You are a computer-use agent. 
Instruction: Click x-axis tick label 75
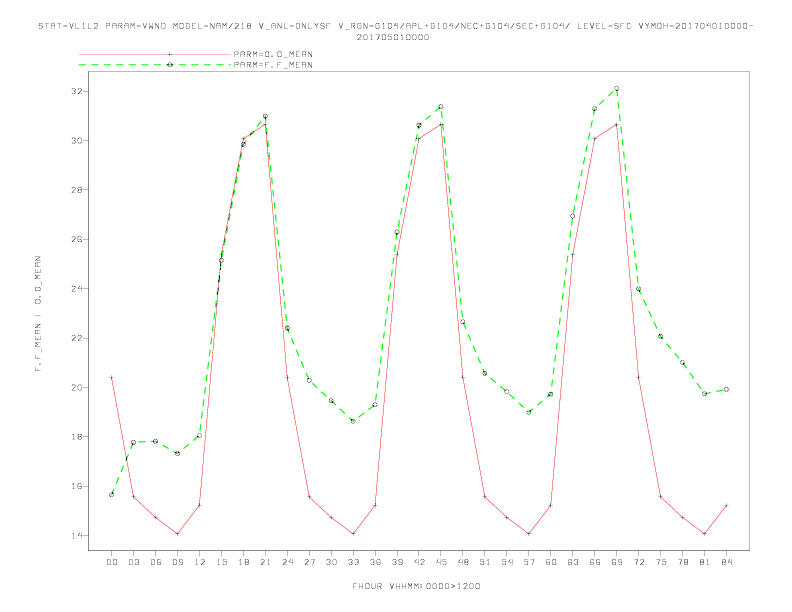pyautogui.click(x=661, y=562)
